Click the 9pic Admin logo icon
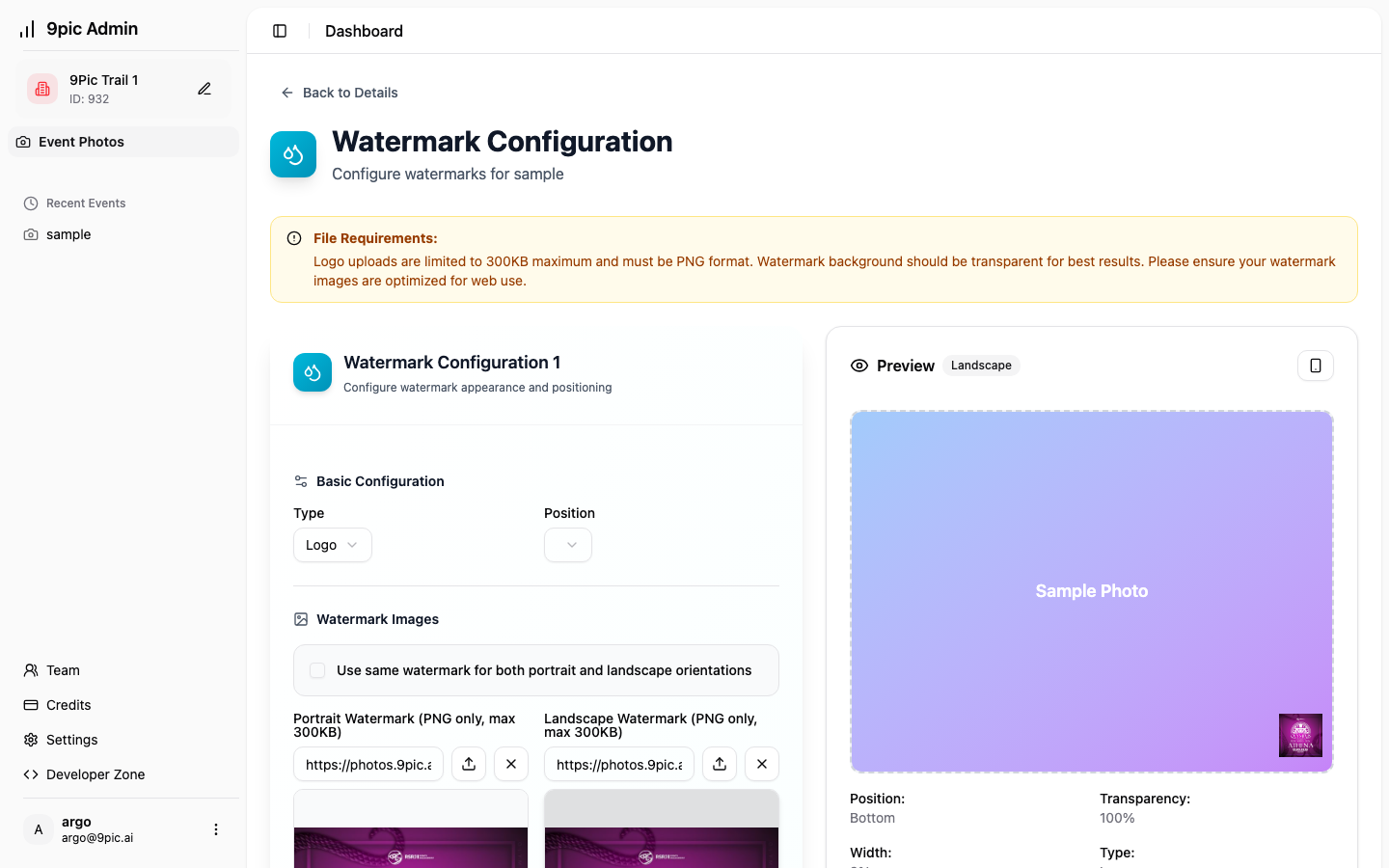 point(27,29)
